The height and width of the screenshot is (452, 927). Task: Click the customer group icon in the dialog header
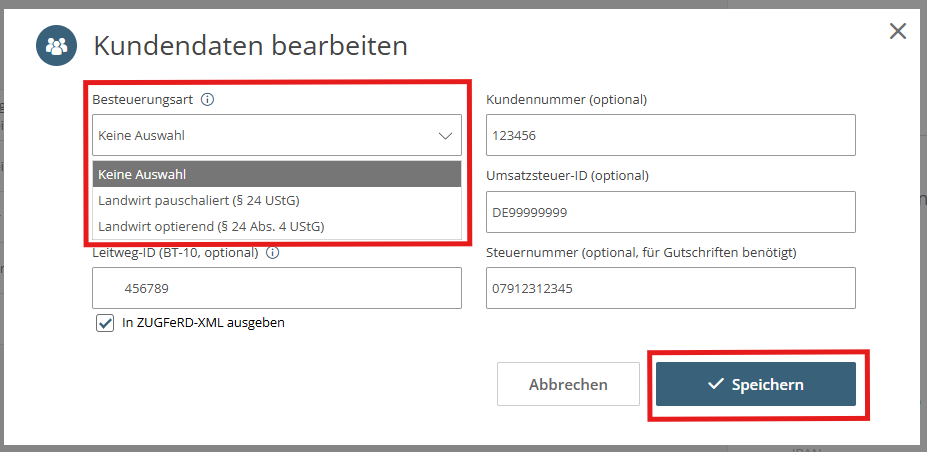57,46
